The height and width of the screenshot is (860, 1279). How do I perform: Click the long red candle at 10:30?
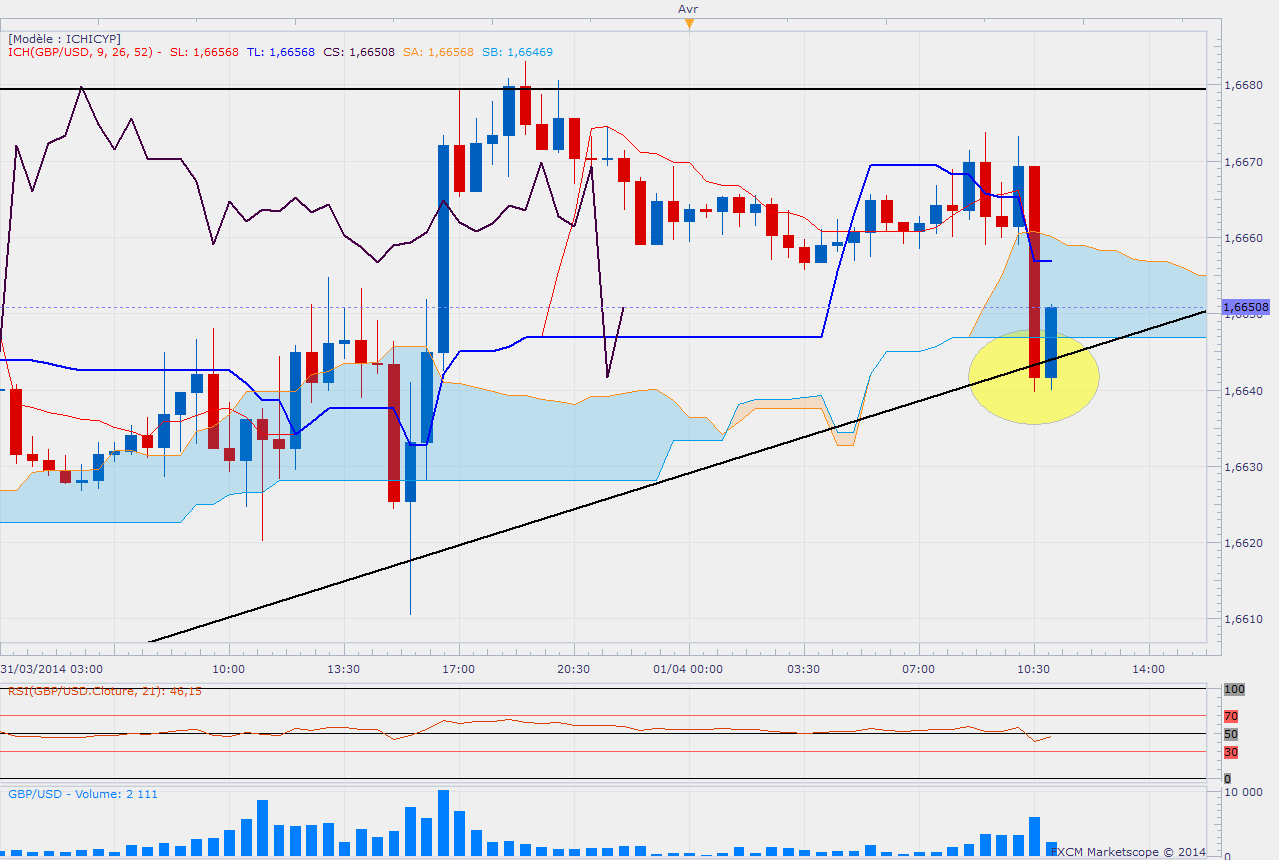pos(1034,271)
